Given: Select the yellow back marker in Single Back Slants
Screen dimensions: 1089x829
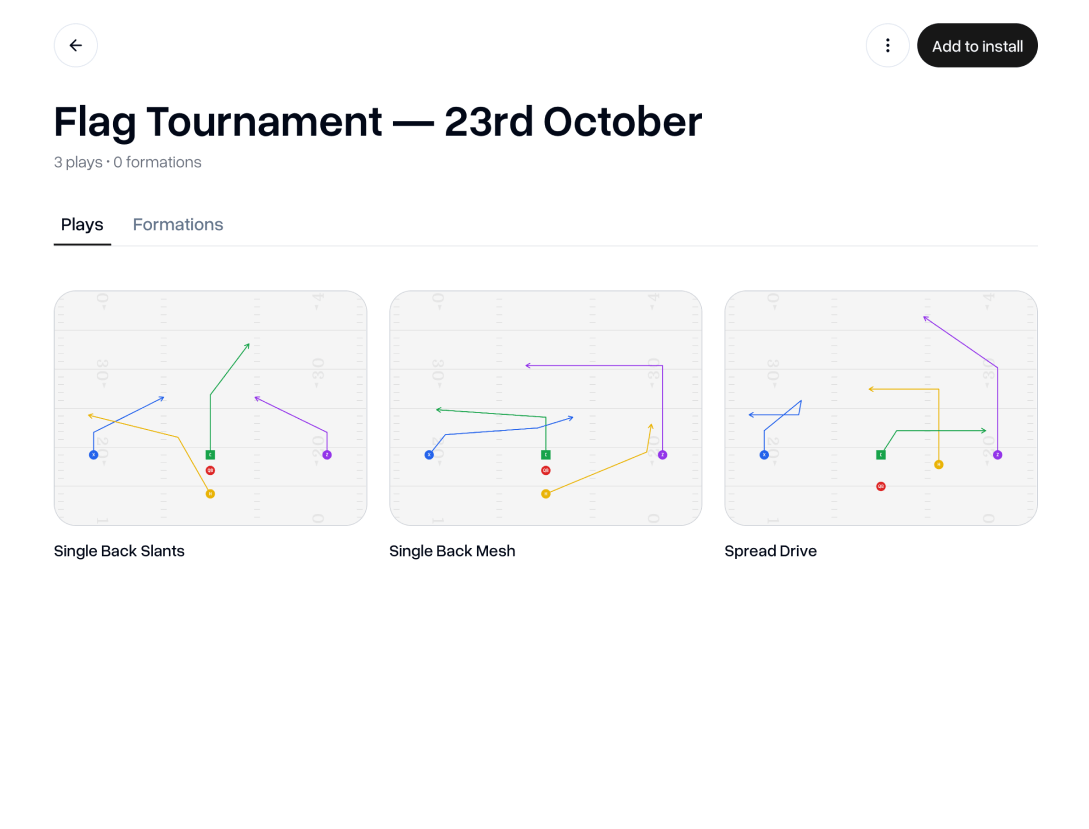Looking at the screenshot, I should pyautogui.click(x=210, y=494).
